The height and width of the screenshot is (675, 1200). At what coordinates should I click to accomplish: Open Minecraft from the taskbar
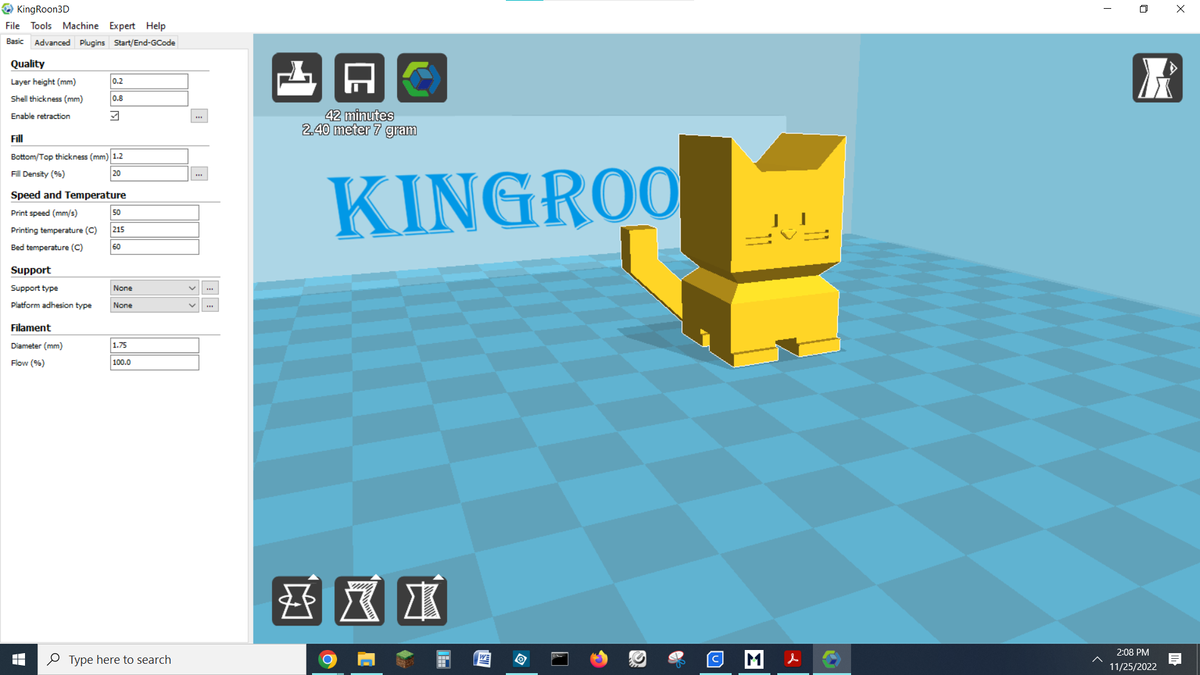click(x=405, y=659)
